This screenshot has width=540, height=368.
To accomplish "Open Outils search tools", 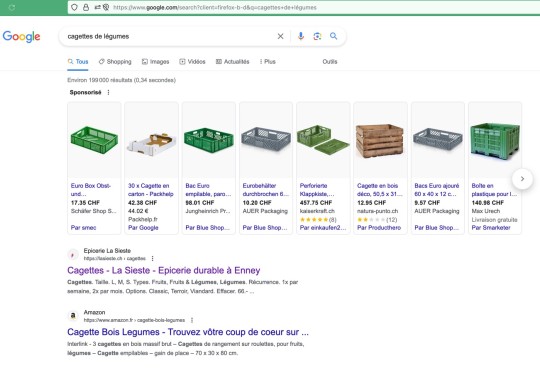I will 330,62.
